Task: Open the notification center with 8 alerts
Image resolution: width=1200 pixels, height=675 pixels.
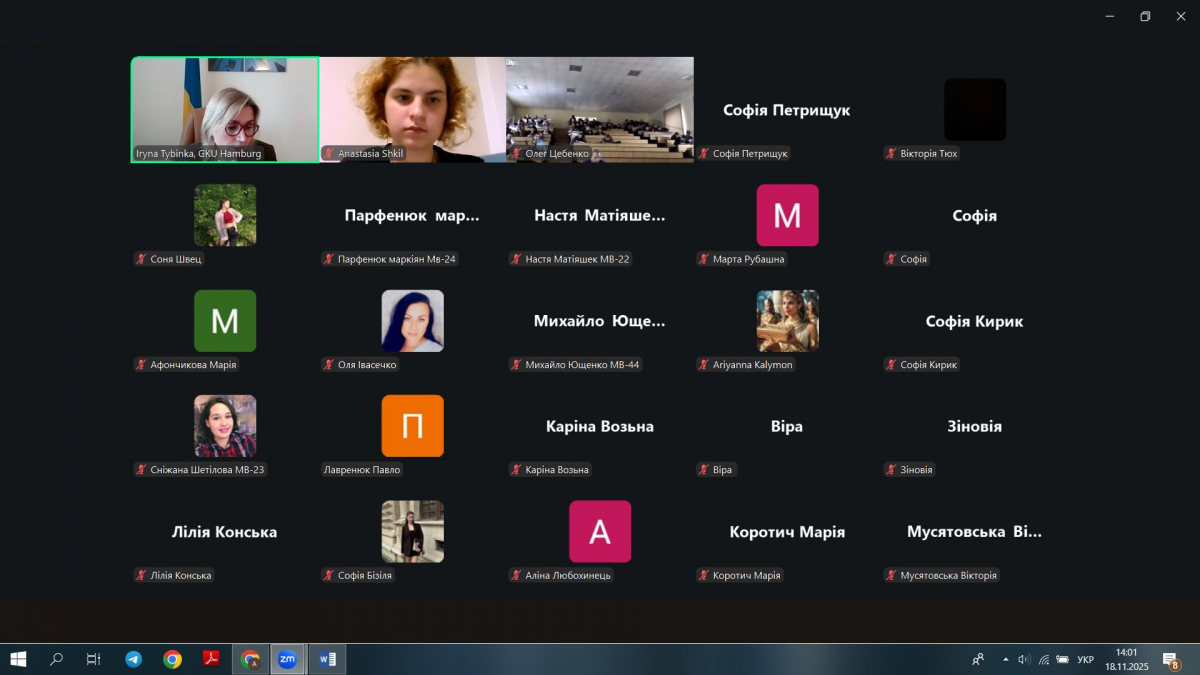Action: point(1170,659)
